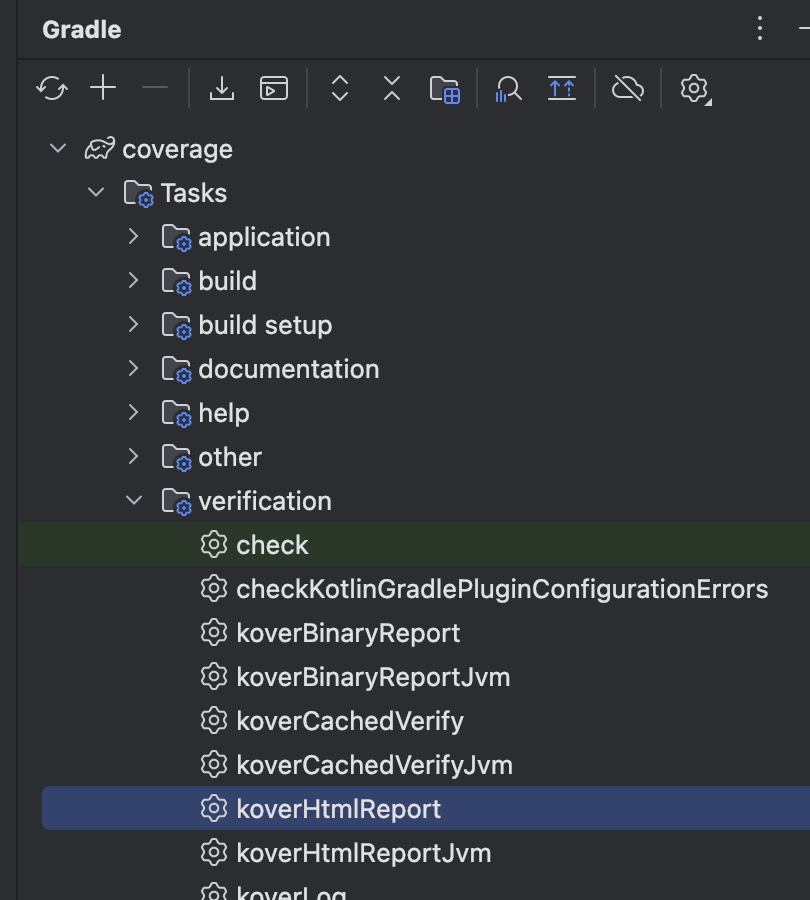
Task: Click the build scan upload arrows icon
Action: click(x=561, y=88)
